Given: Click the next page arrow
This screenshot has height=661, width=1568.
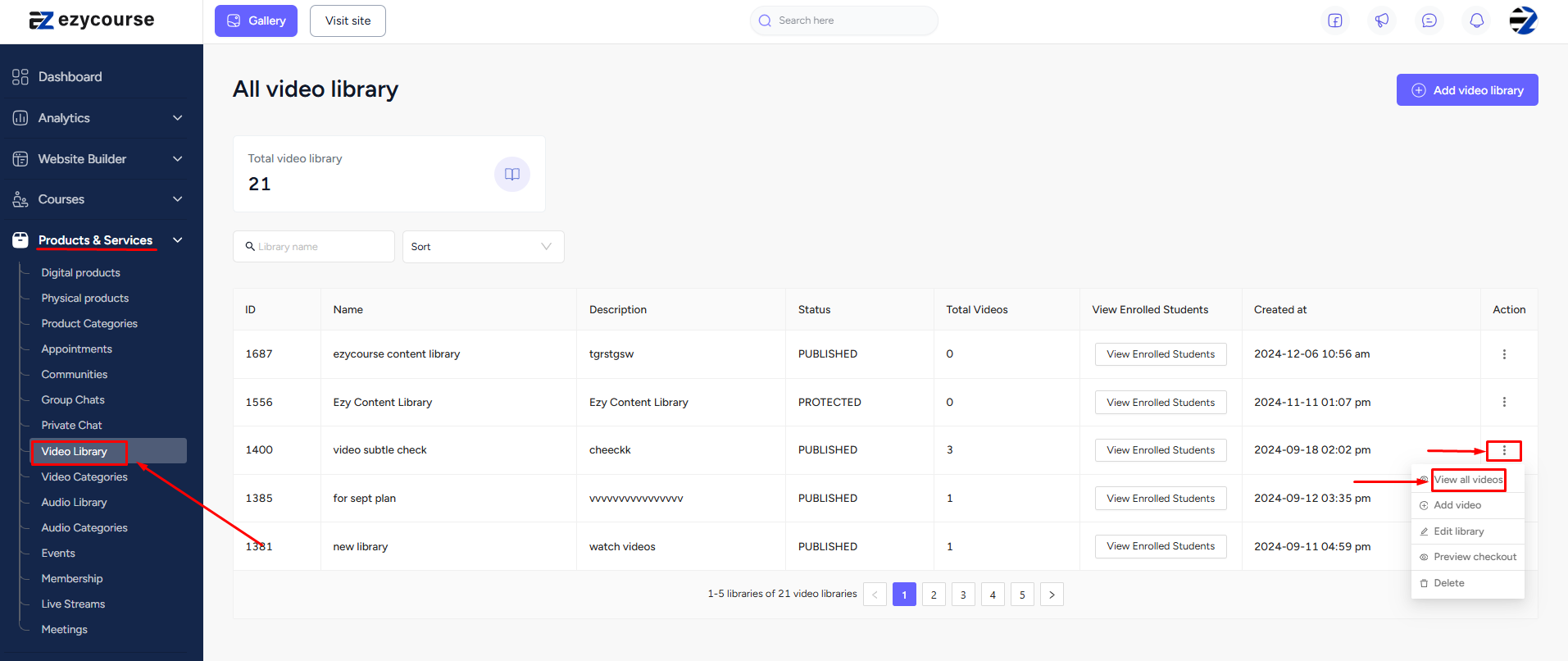Looking at the screenshot, I should [x=1052, y=595].
